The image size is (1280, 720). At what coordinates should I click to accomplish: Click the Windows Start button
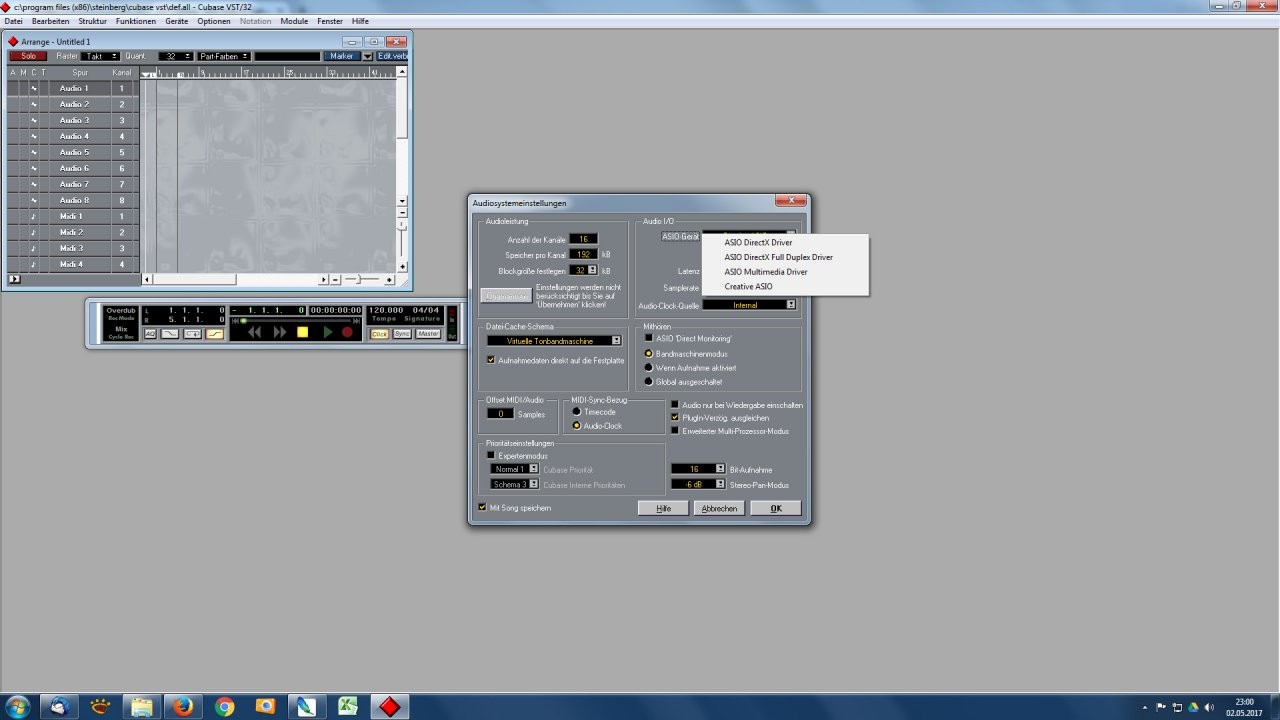18,706
